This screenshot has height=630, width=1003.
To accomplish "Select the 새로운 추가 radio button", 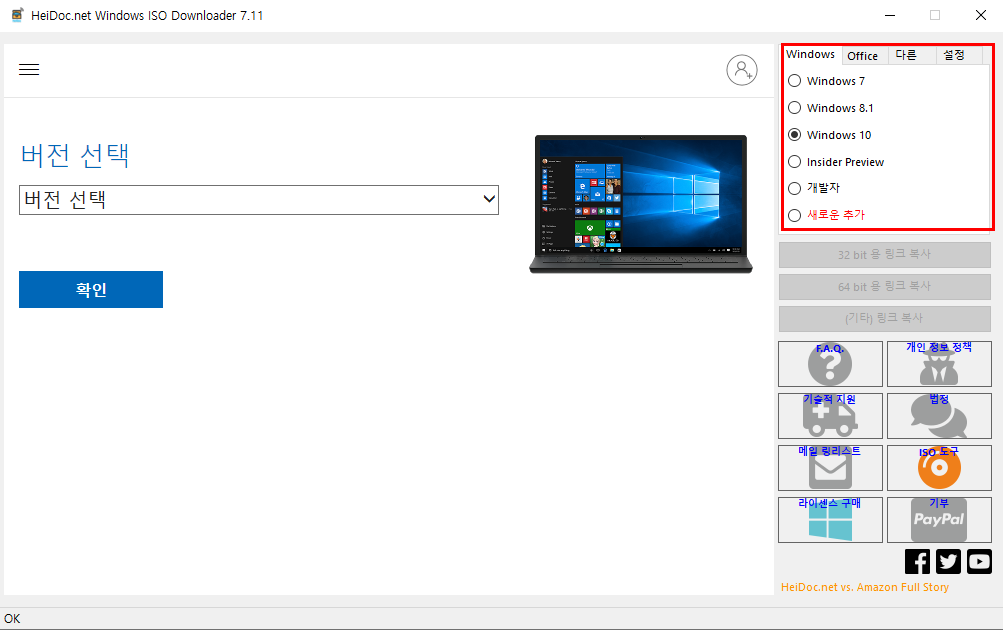I will pyautogui.click(x=794, y=215).
